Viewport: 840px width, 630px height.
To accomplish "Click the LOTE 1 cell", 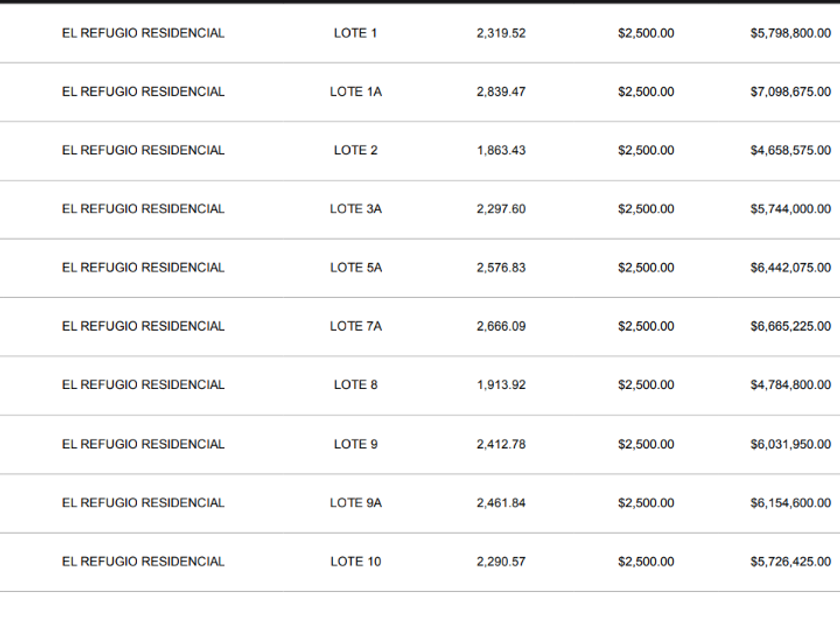I will [x=355, y=33].
